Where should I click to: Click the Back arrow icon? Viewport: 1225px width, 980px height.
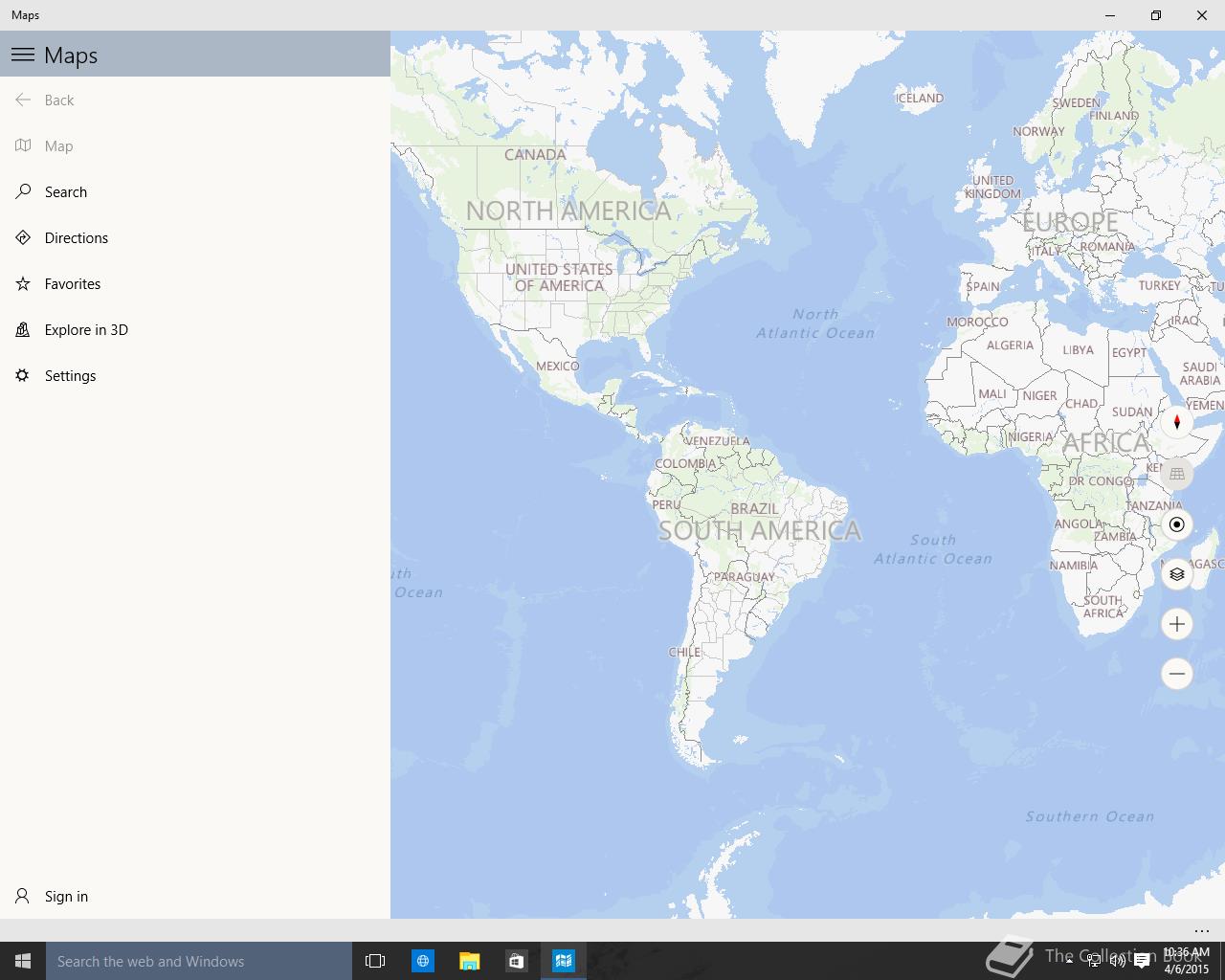coord(23,100)
